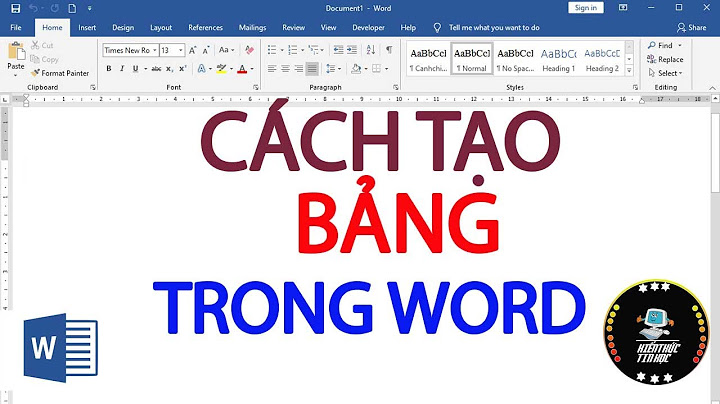Open the Clipboard pane launcher
720x404 pixels.
[x=93, y=87]
